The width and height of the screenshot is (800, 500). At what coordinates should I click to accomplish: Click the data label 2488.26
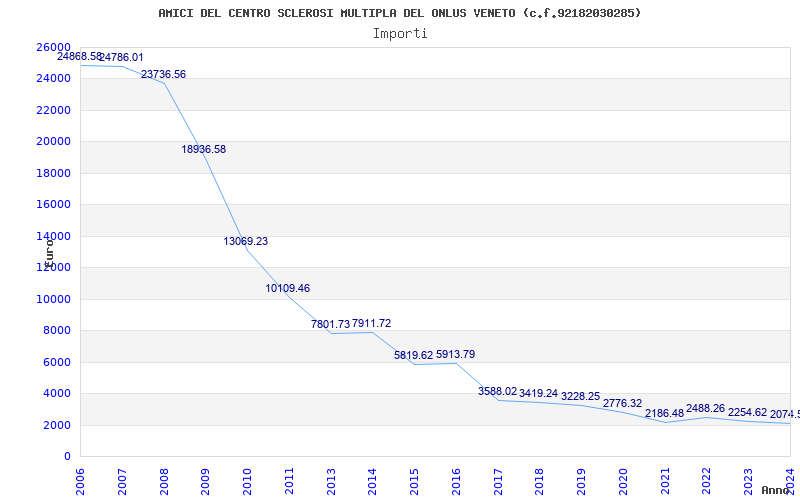tap(705, 409)
